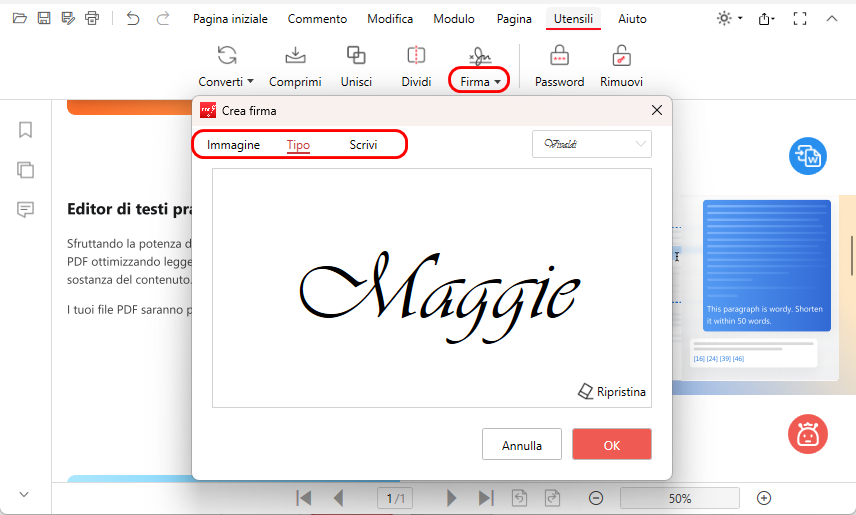Go to the first page
The height and width of the screenshot is (515, 856).
click(x=304, y=498)
